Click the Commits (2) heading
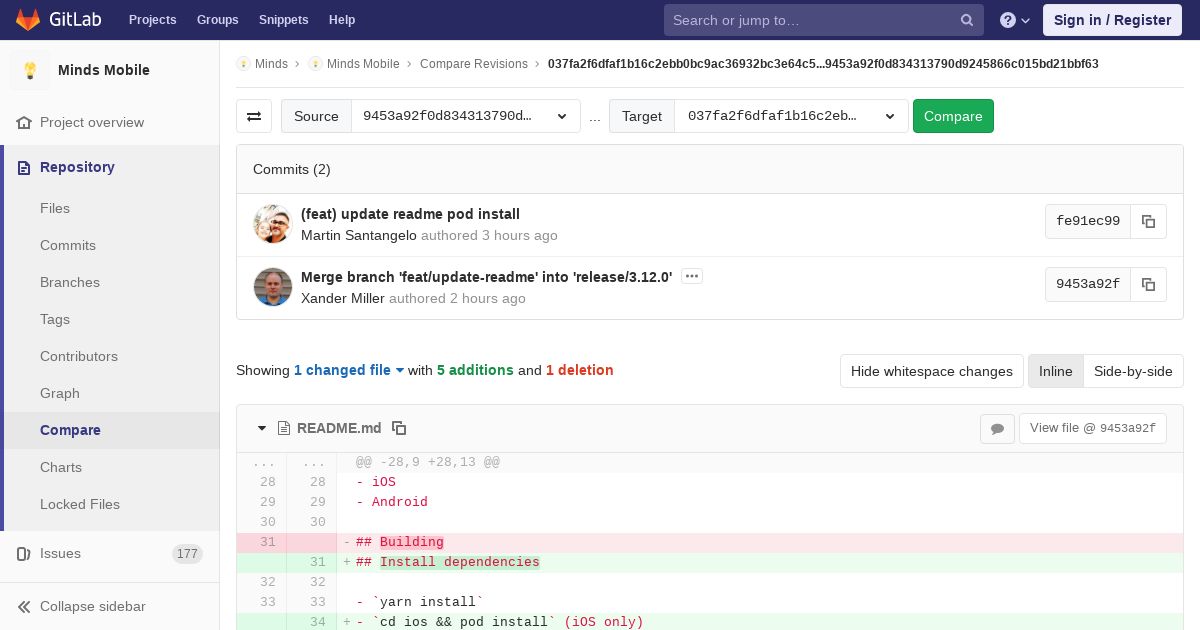Screen dimensions: 1200x630 coord(292,169)
